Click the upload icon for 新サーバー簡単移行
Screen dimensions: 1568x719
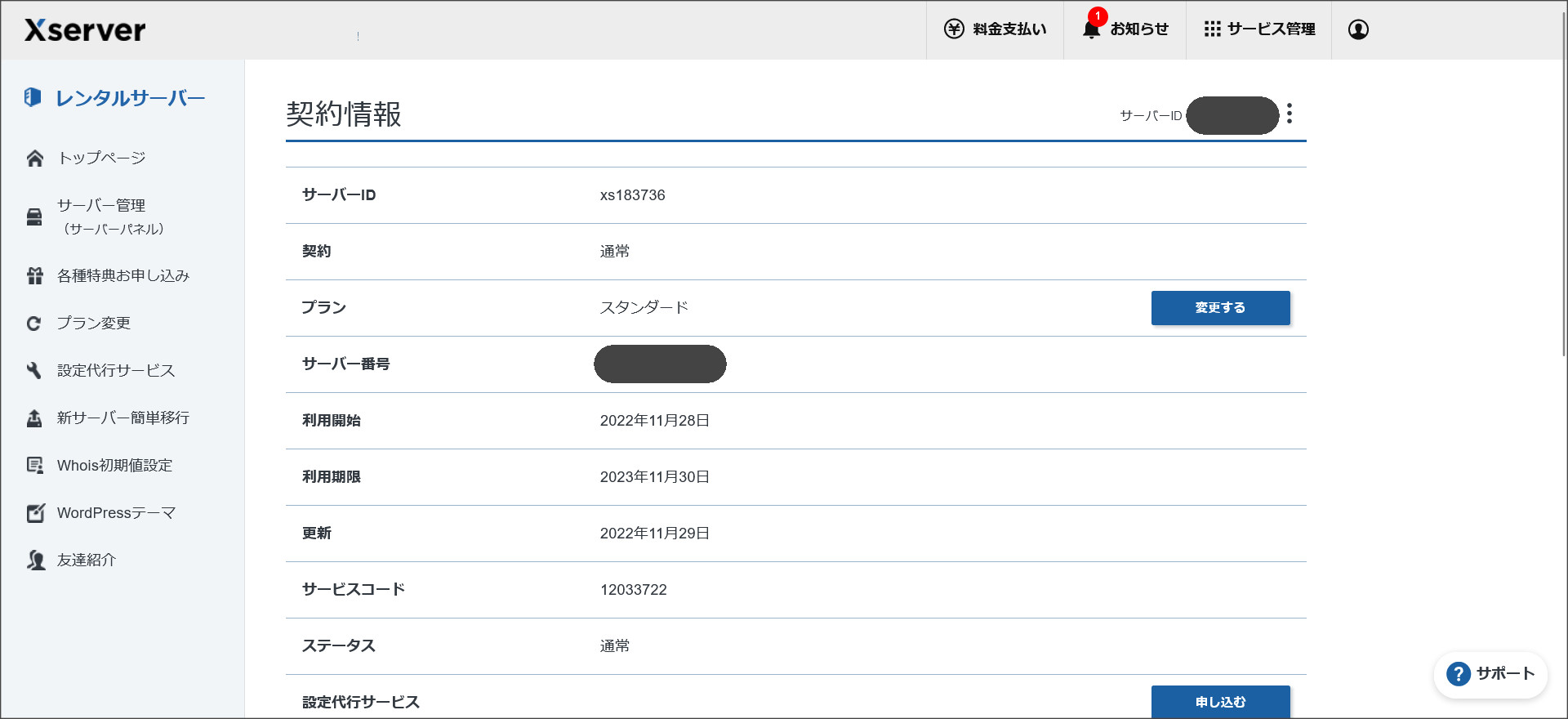point(34,418)
